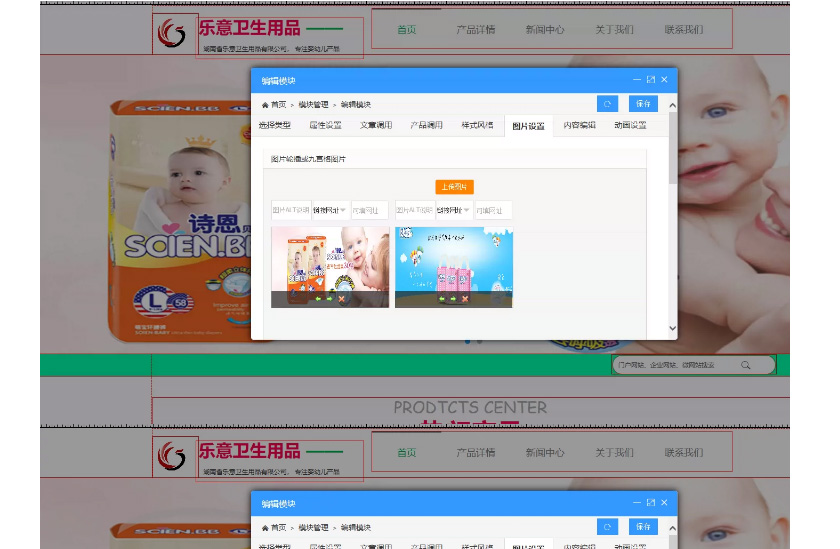Viewport: 840px width, 549px height.
Task: Click the second 可填网址 URL input field
Action: pyautogui.click(x=493, y=210)
